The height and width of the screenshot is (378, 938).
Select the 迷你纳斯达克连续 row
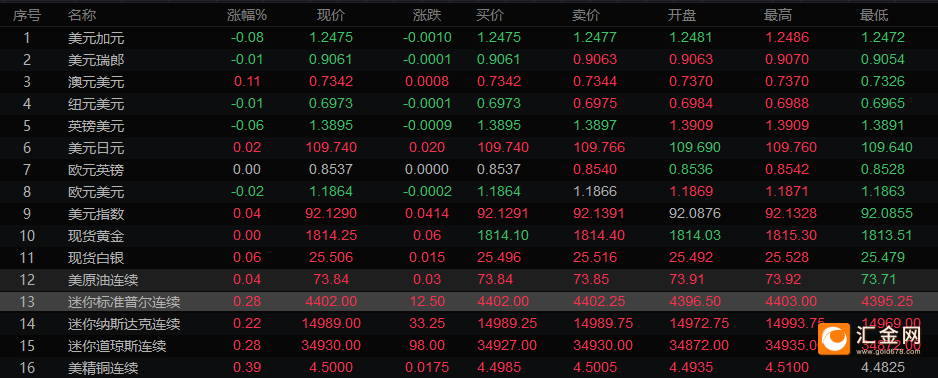tap(469, 324)
